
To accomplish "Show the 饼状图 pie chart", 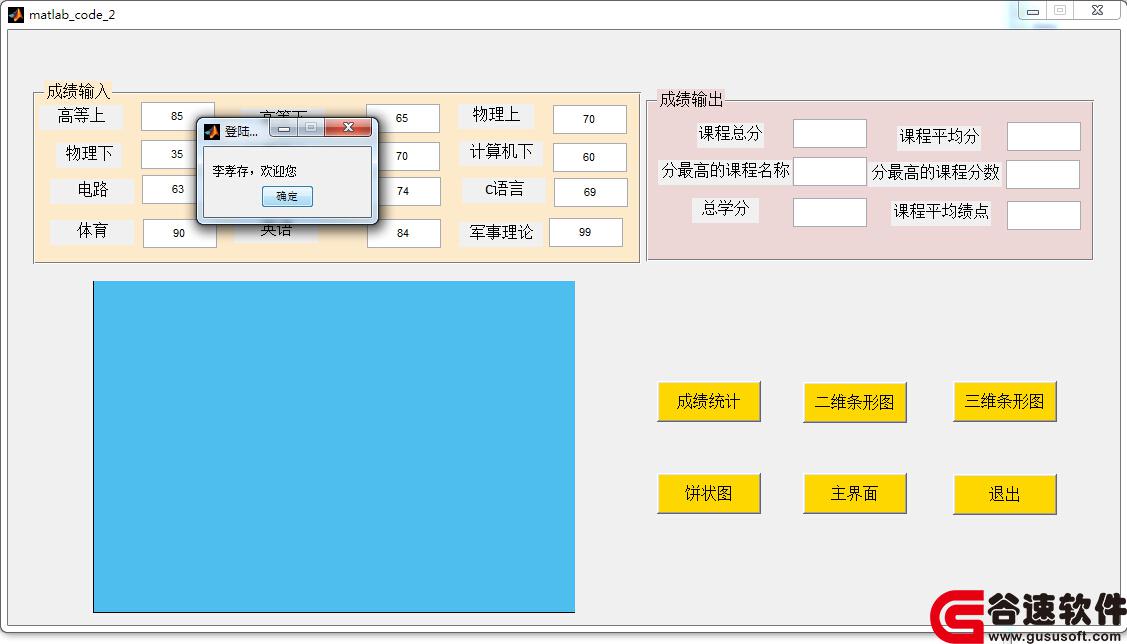I will 709,494.
